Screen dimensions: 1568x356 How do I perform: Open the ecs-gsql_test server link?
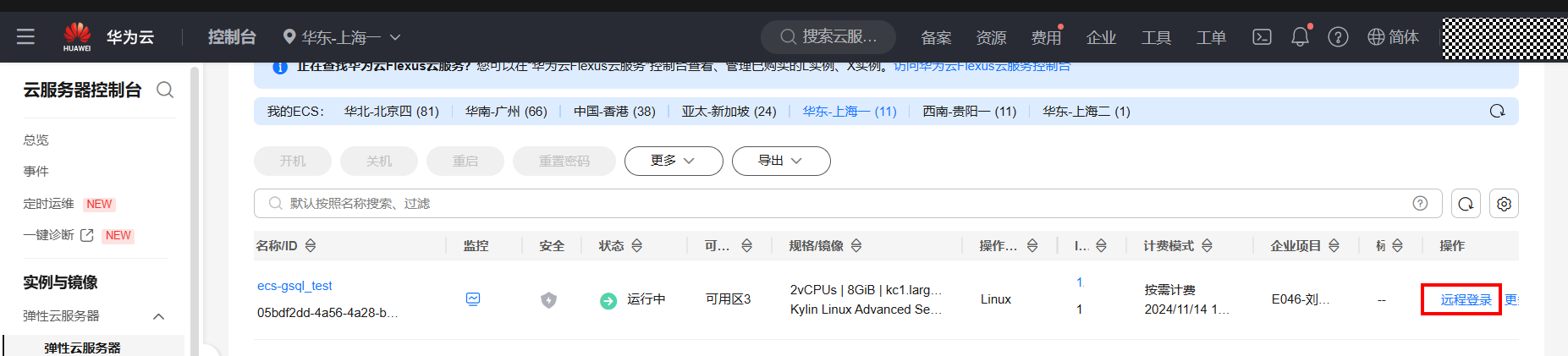click(294, 286)
